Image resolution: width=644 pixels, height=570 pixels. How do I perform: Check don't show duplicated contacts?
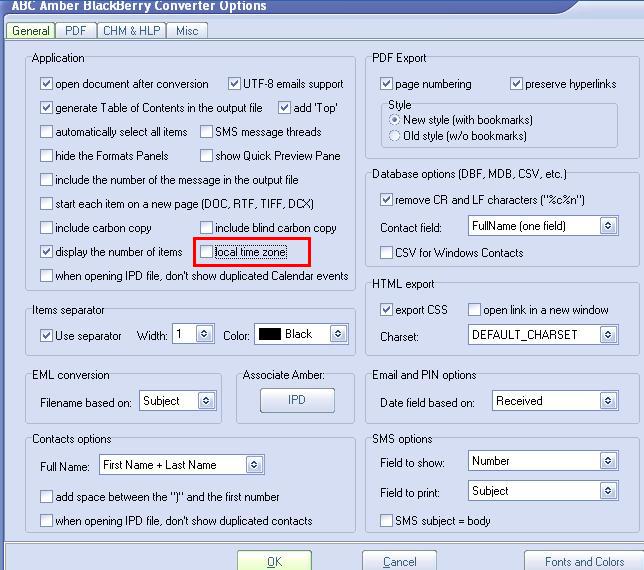tap(46, 521)
